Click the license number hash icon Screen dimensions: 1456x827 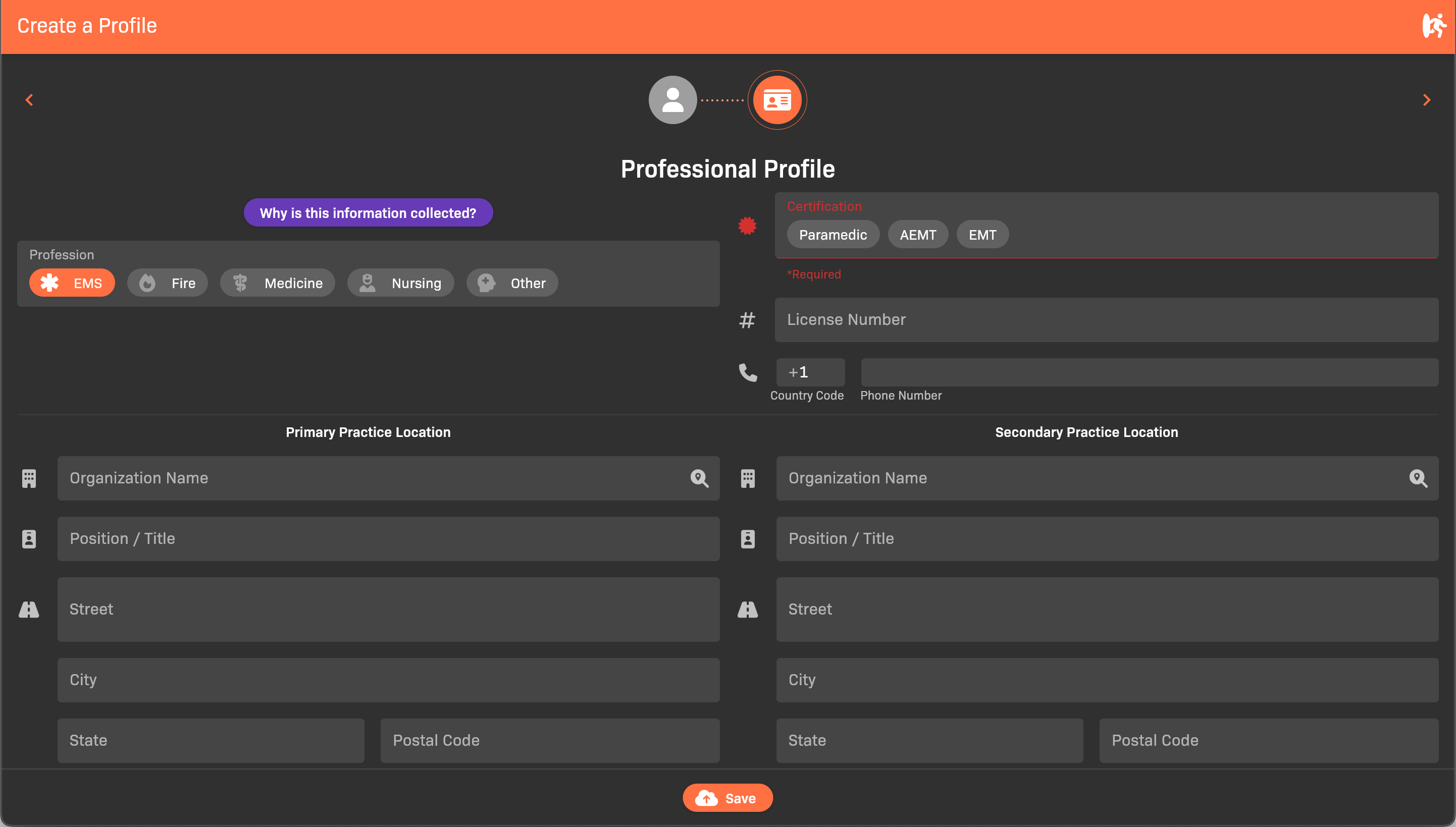click(x=747, y=320)
